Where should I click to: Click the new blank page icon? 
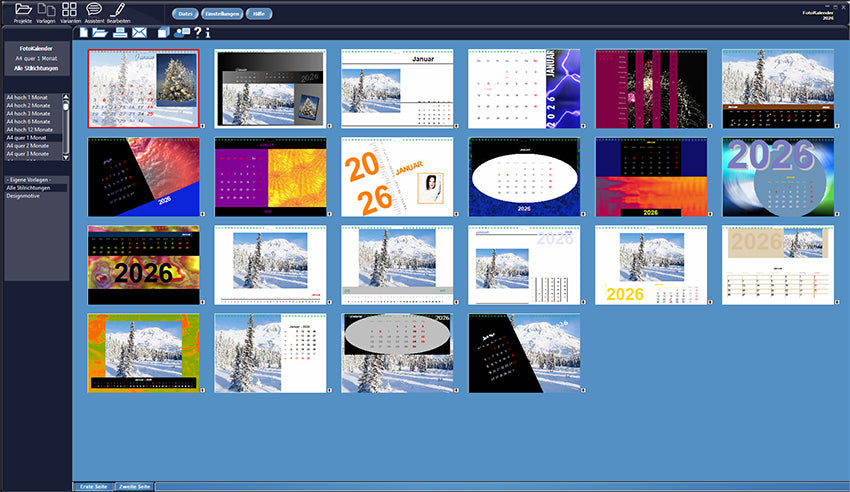click(84, 33)
